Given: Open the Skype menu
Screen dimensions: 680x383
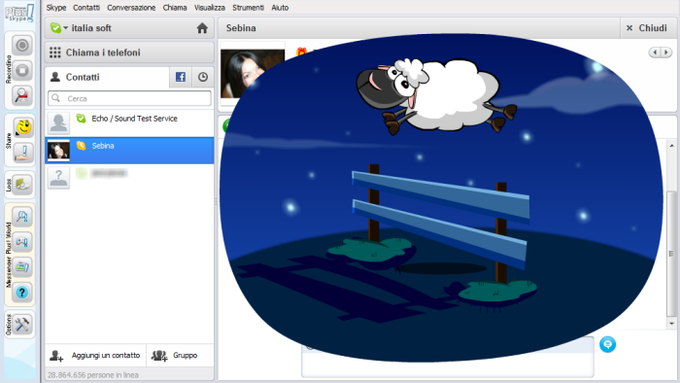Looking at the screenshot, I should tap(56, 7).
